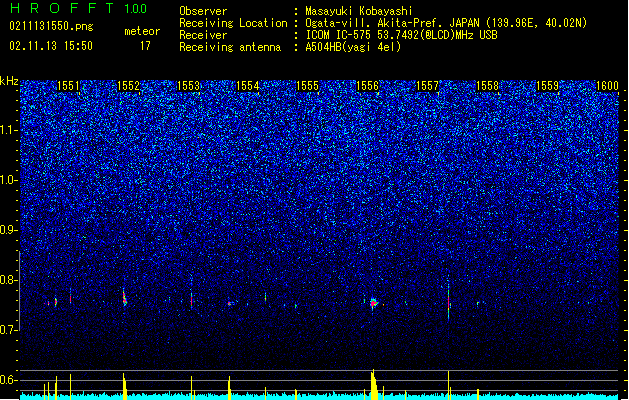Click the 0.6 kHz frequency axis label
Image resolution: width=629 pixels, height=400 pixels.
point(9,380)
